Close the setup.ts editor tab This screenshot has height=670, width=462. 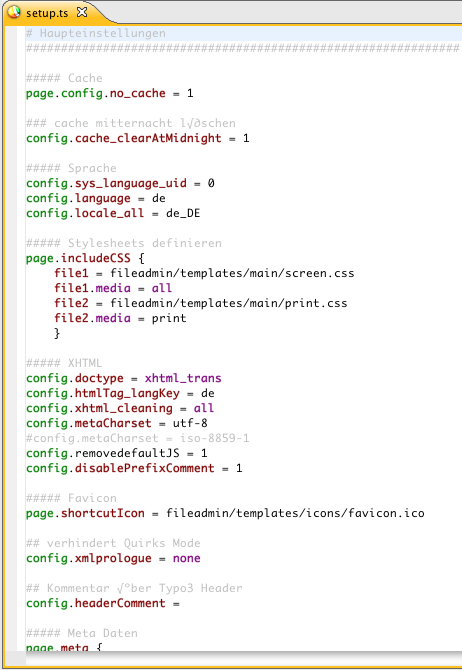[82, 12]
